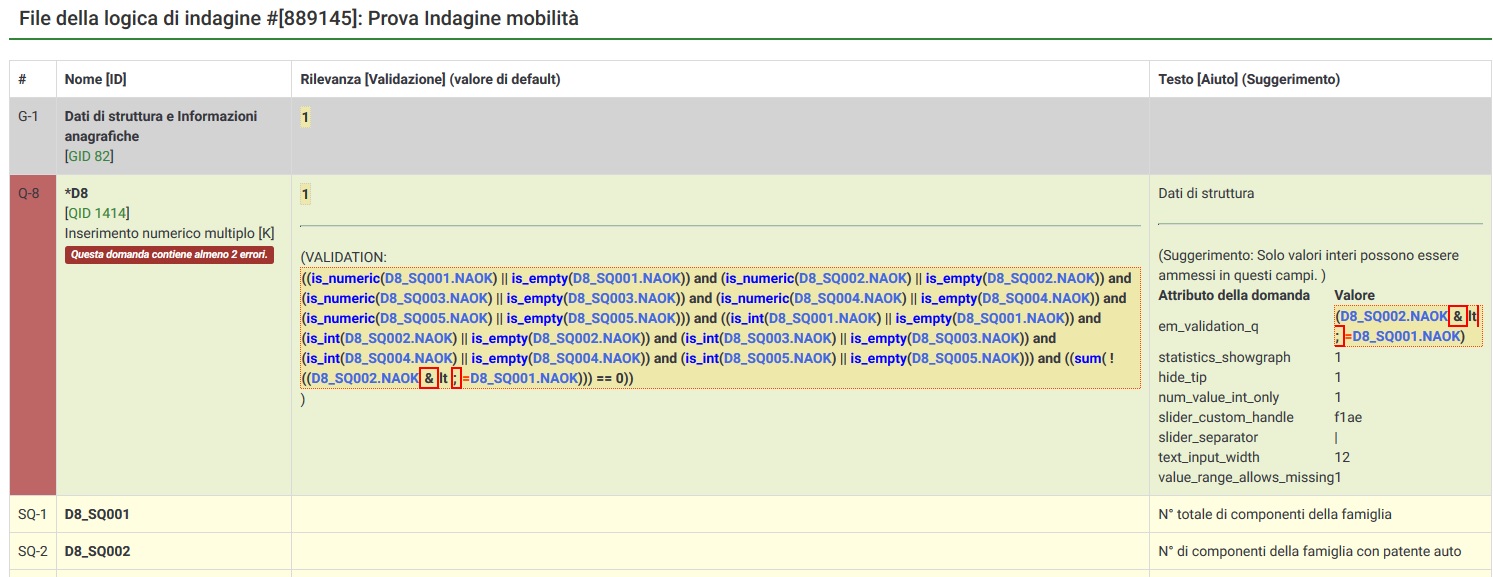
Task: Click 'N° totale di componenti della famiglia' text
Action: tap(1274, 514)
